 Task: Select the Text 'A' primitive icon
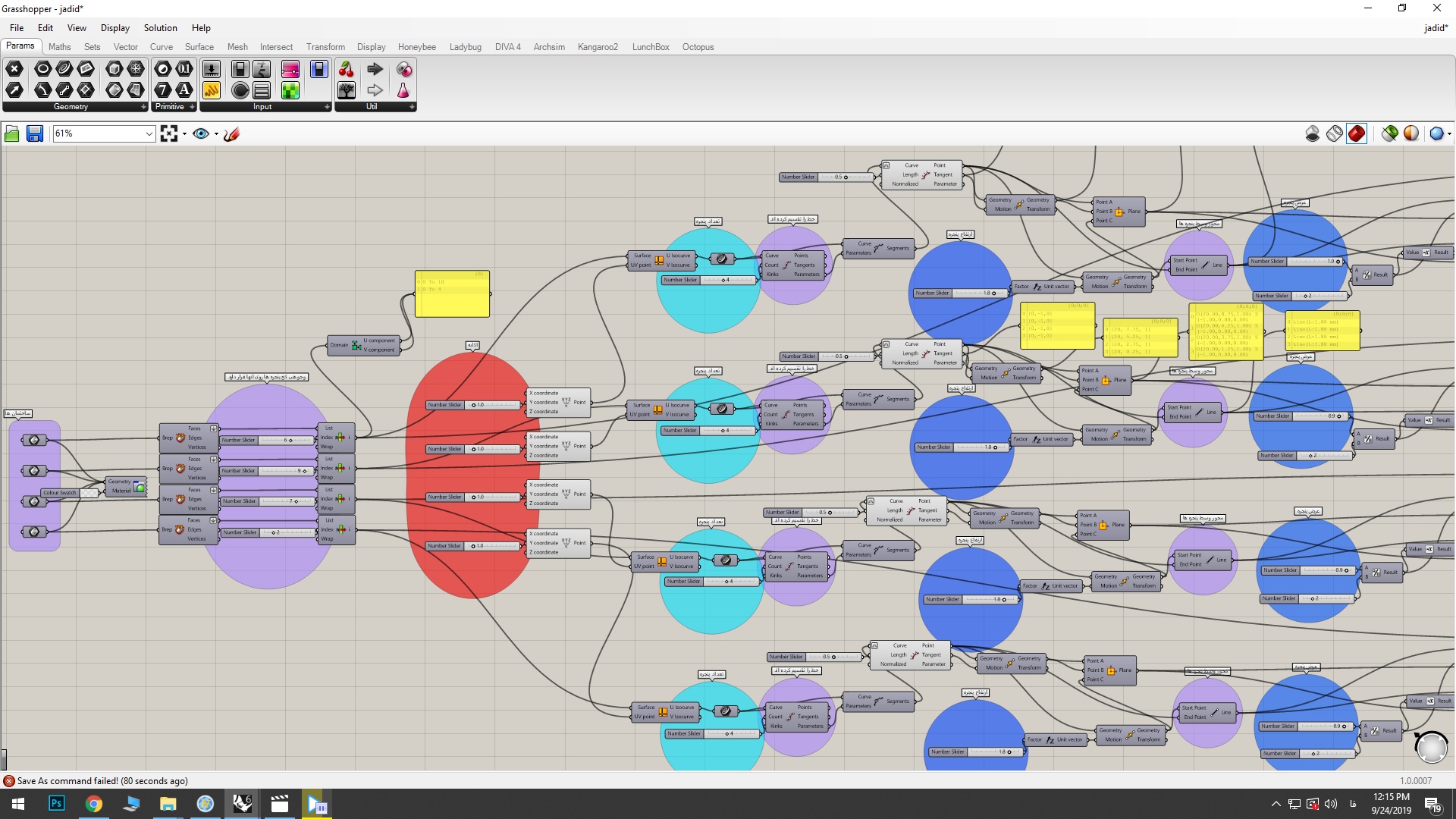point(184,90)
